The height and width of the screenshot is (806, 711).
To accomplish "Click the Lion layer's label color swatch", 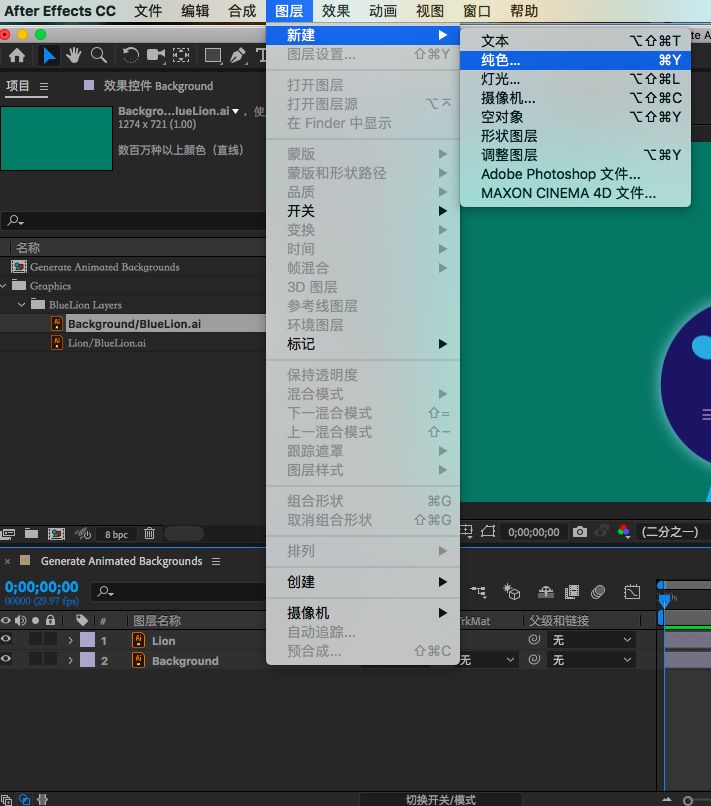I will 87,640.
